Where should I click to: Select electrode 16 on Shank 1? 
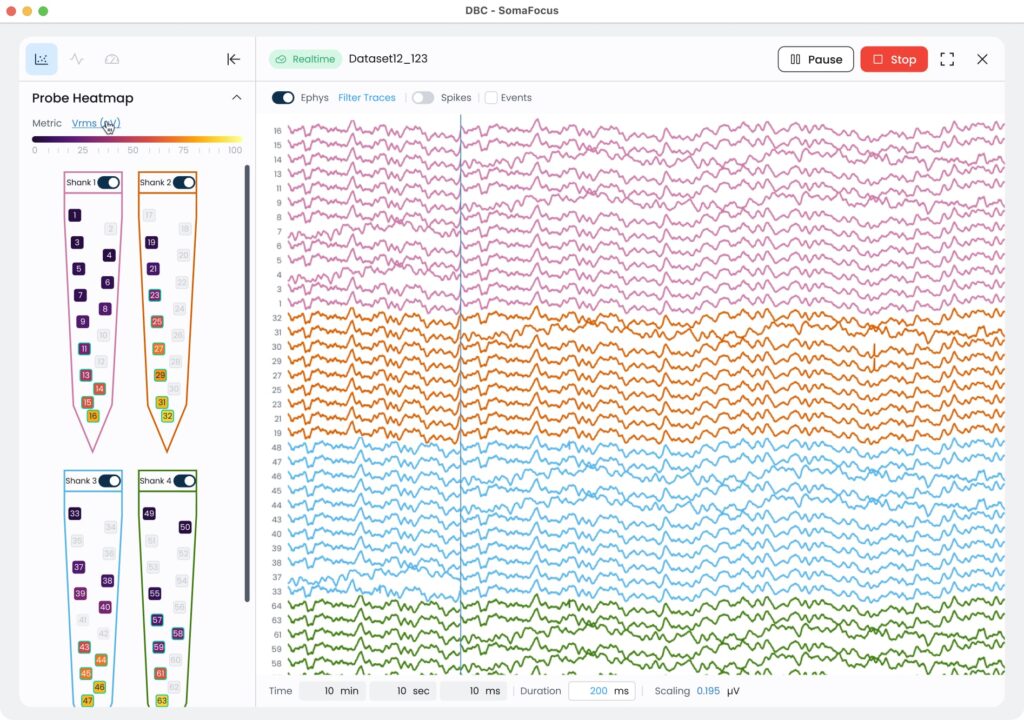point(93,416)
